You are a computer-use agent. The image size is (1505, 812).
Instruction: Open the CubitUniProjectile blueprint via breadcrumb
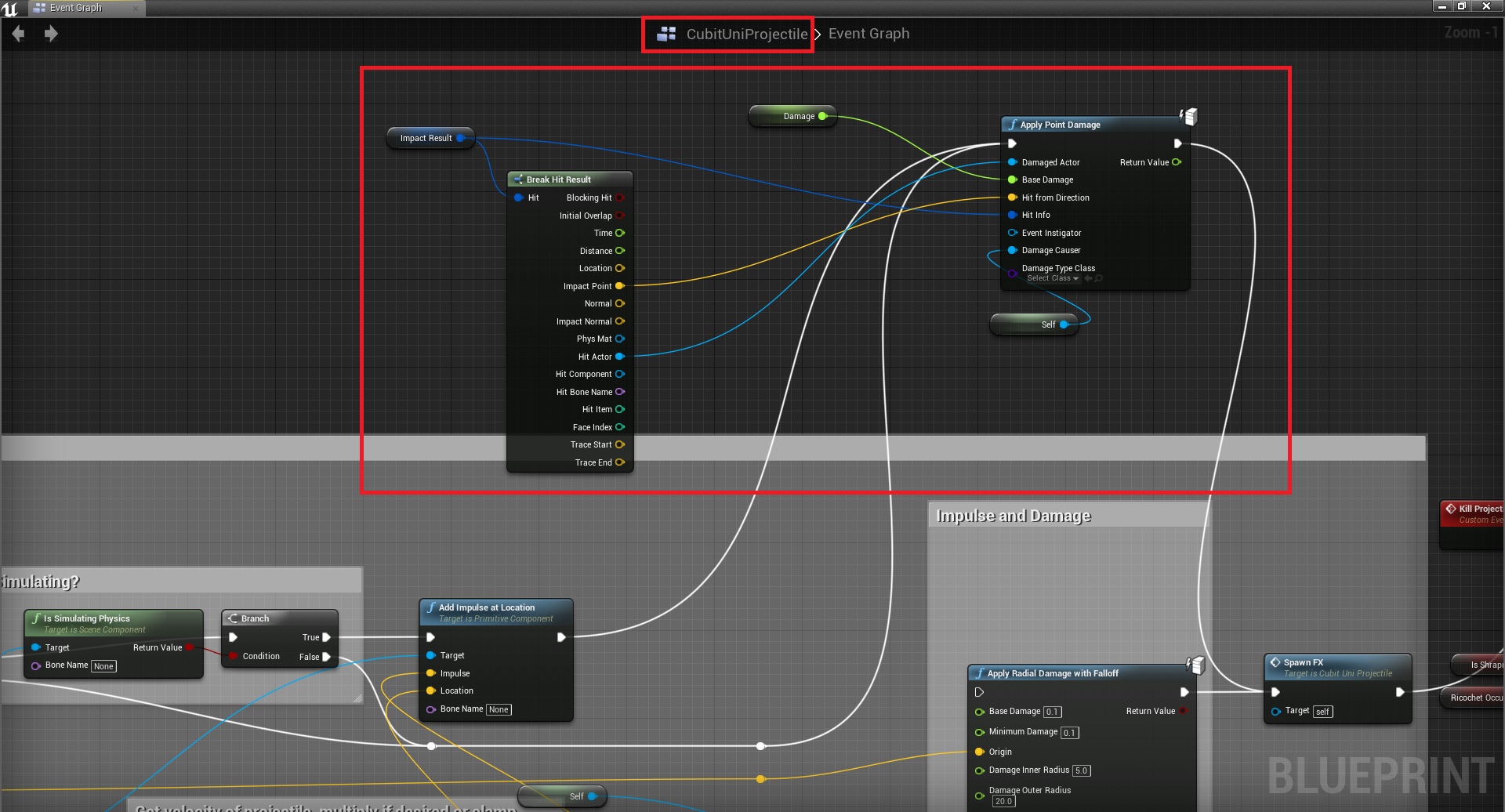pos(747,34)
